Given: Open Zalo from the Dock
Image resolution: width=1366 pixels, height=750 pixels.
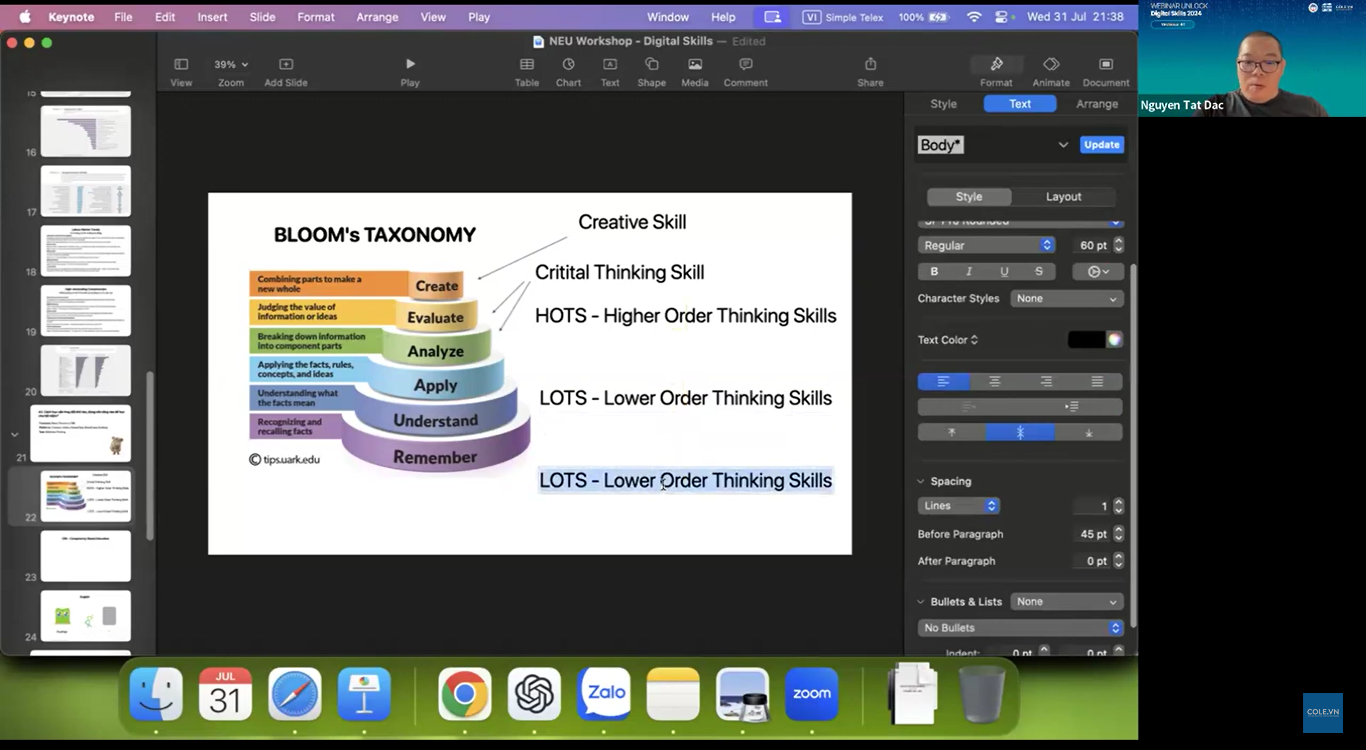Looking at the screenshot, I should click(604, 694).
